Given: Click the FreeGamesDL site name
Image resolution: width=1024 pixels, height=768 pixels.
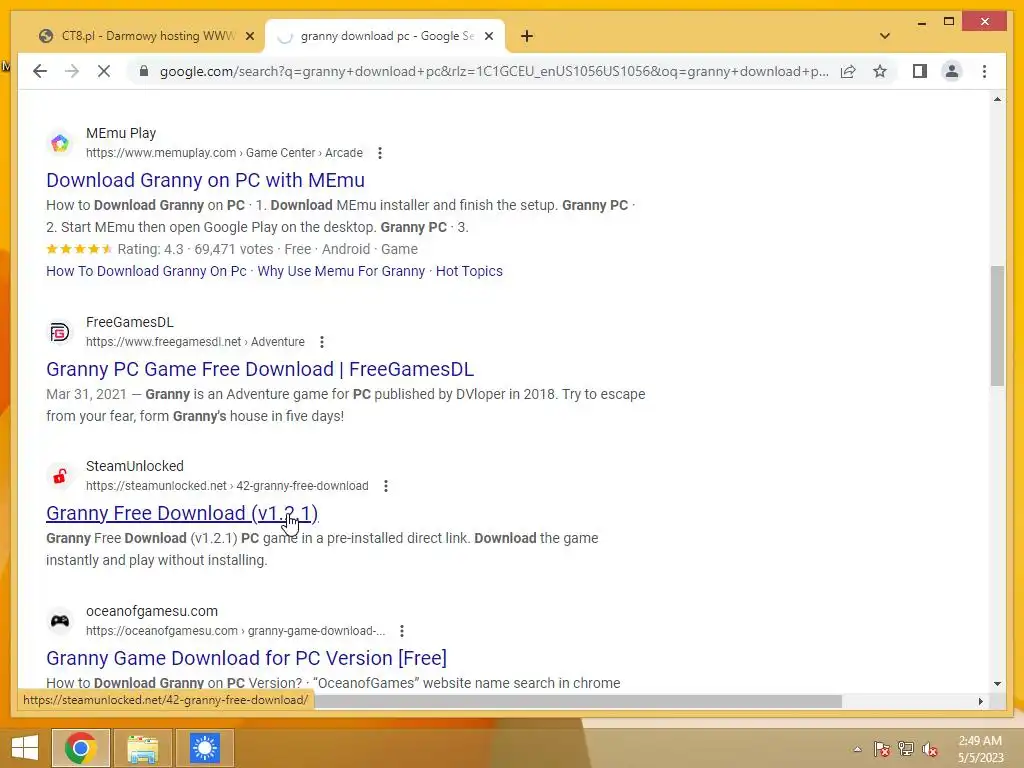Looking at the screenshot, I should 130,322.
